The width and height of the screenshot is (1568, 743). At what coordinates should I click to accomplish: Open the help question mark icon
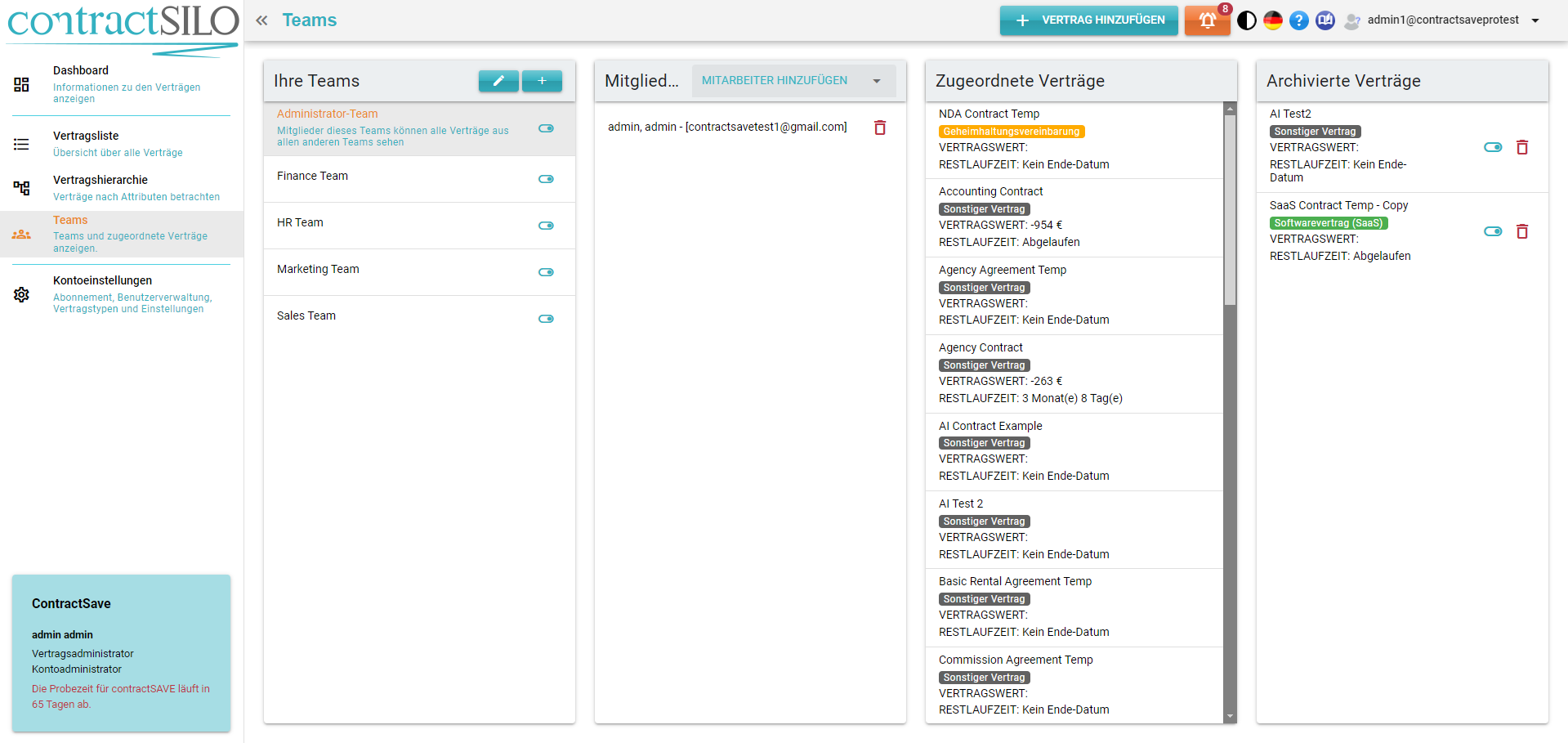1299,20
